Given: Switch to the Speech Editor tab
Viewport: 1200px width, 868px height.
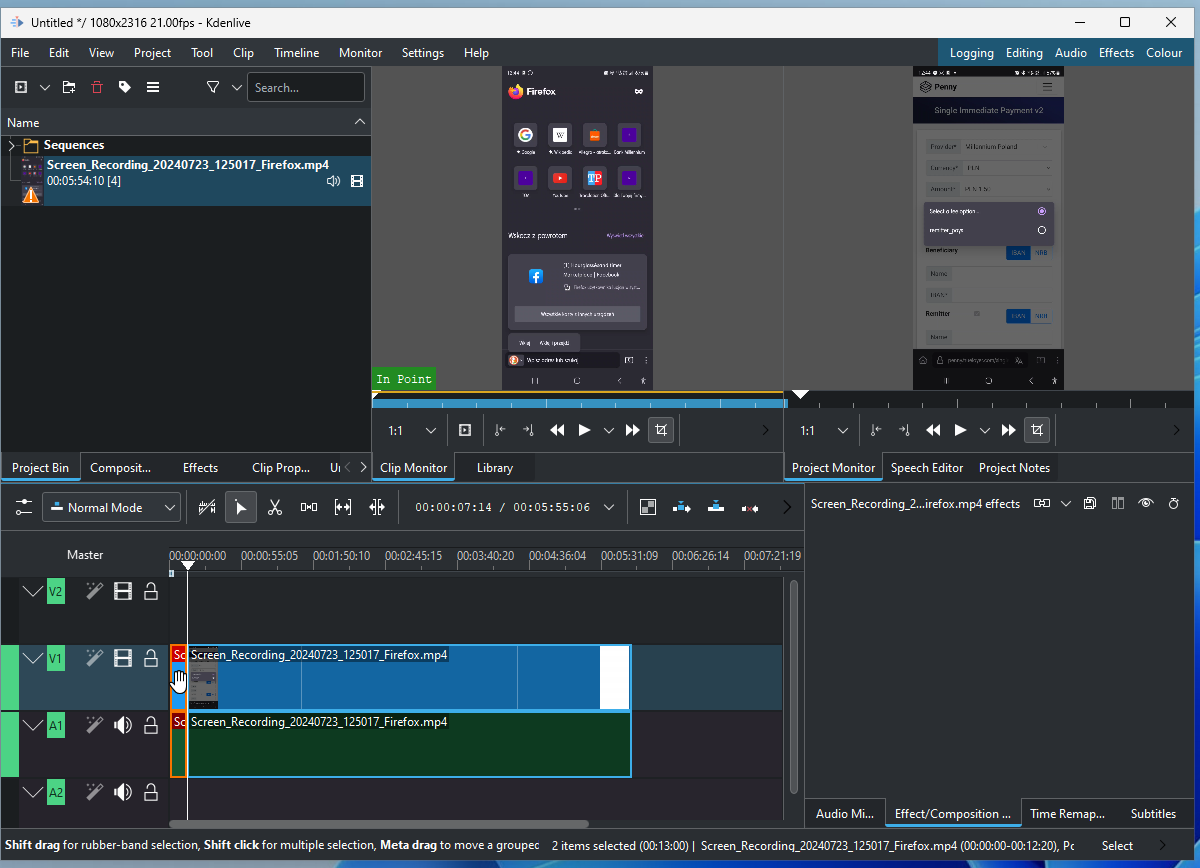Looking at the screenshot, I should (x=927, y=467).
